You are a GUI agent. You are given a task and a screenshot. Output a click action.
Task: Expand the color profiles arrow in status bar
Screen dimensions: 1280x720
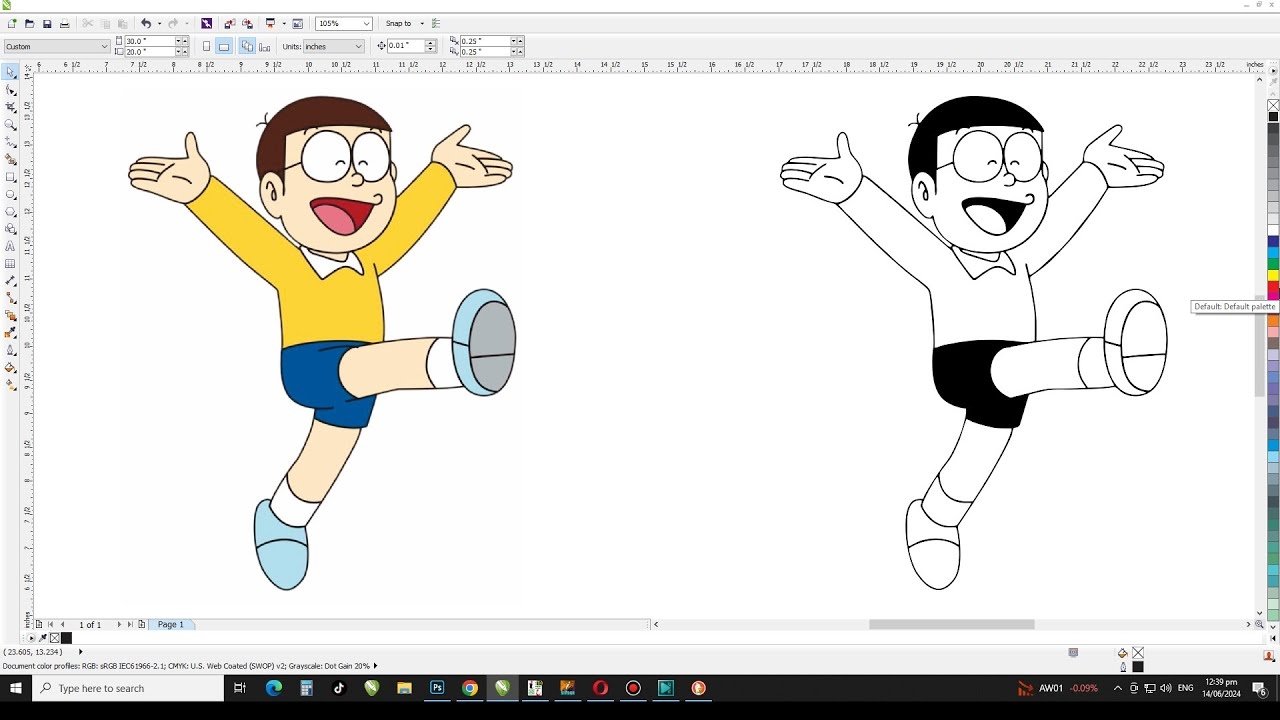(x=376, y=666)
